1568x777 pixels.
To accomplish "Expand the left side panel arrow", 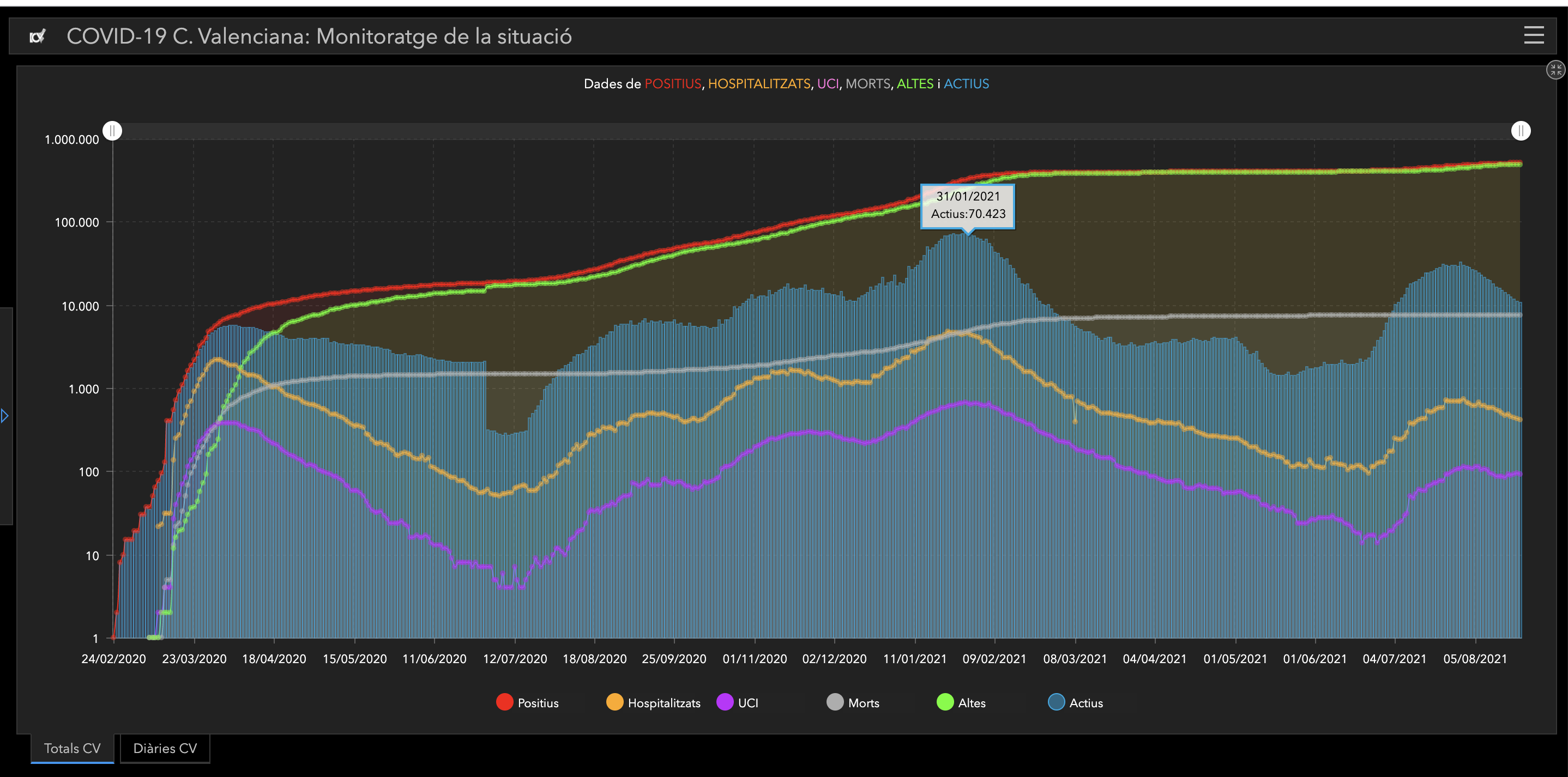I will pos(5,416).
